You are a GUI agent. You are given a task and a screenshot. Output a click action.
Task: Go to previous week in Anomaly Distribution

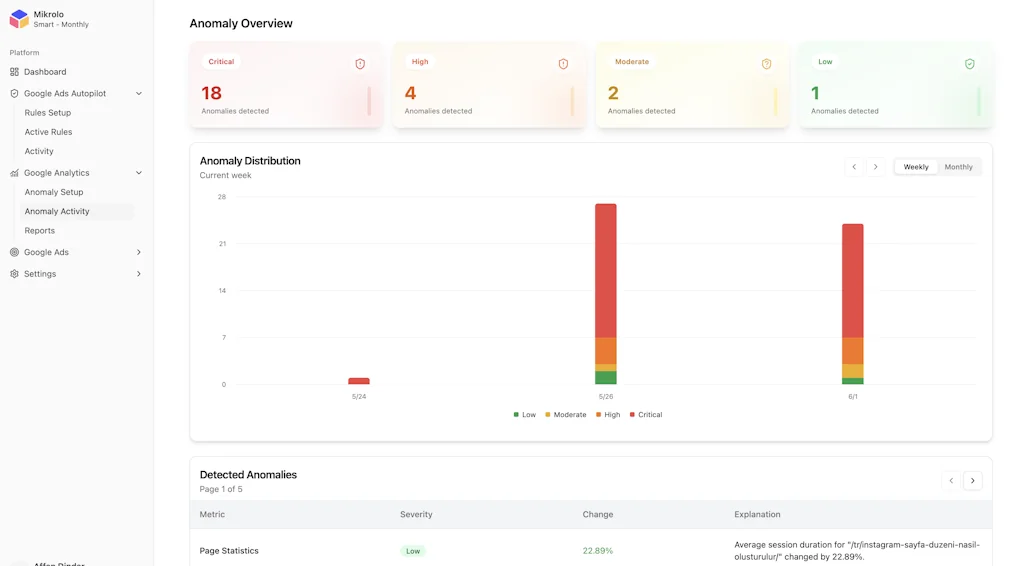(x=853, y=167)
